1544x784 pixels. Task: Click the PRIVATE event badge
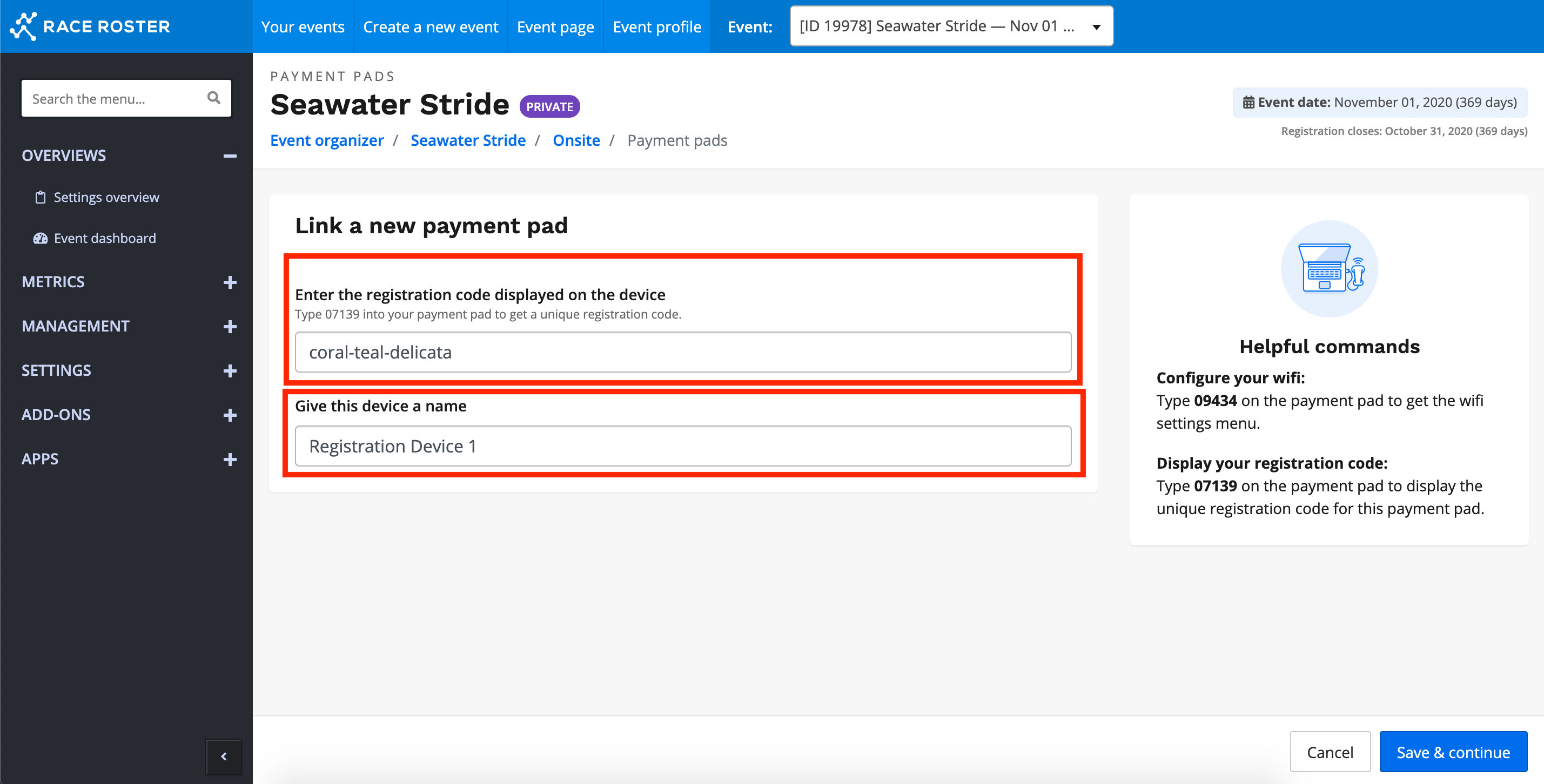[549, 106]
